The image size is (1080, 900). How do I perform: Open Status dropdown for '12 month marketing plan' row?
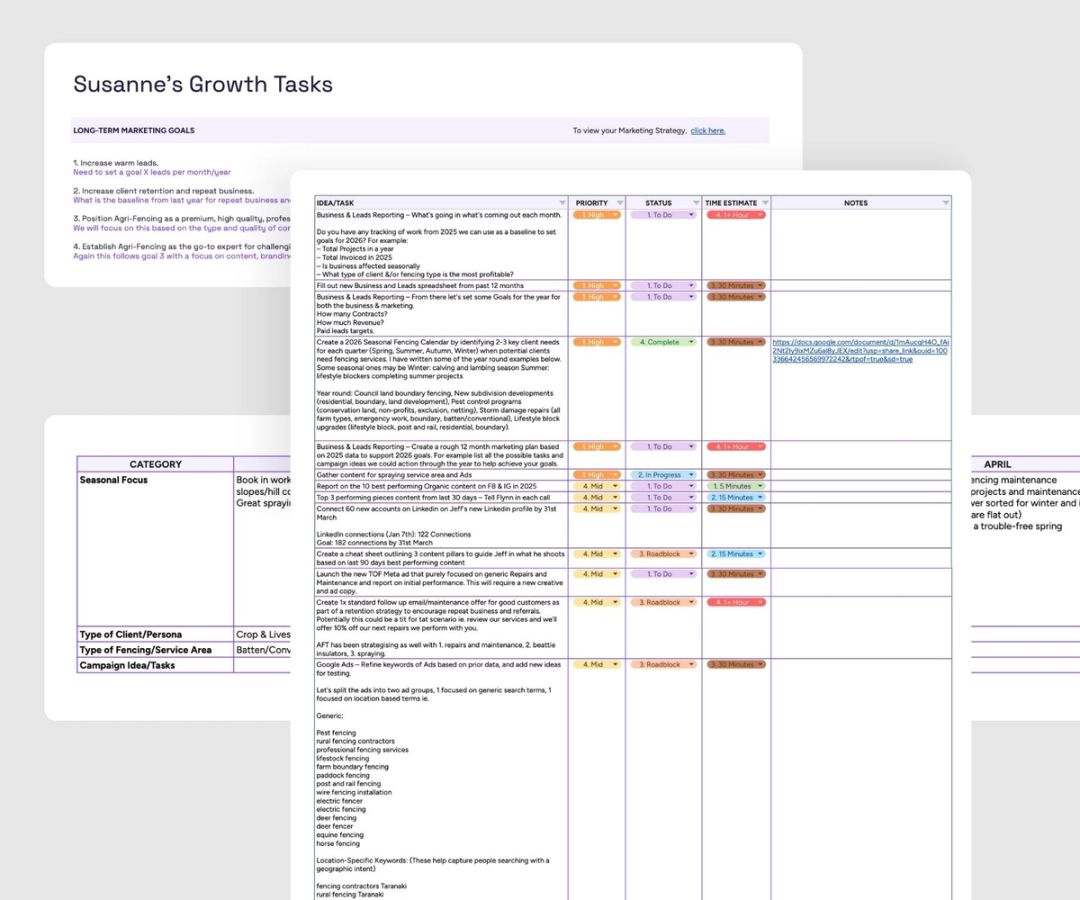(663, 446)
